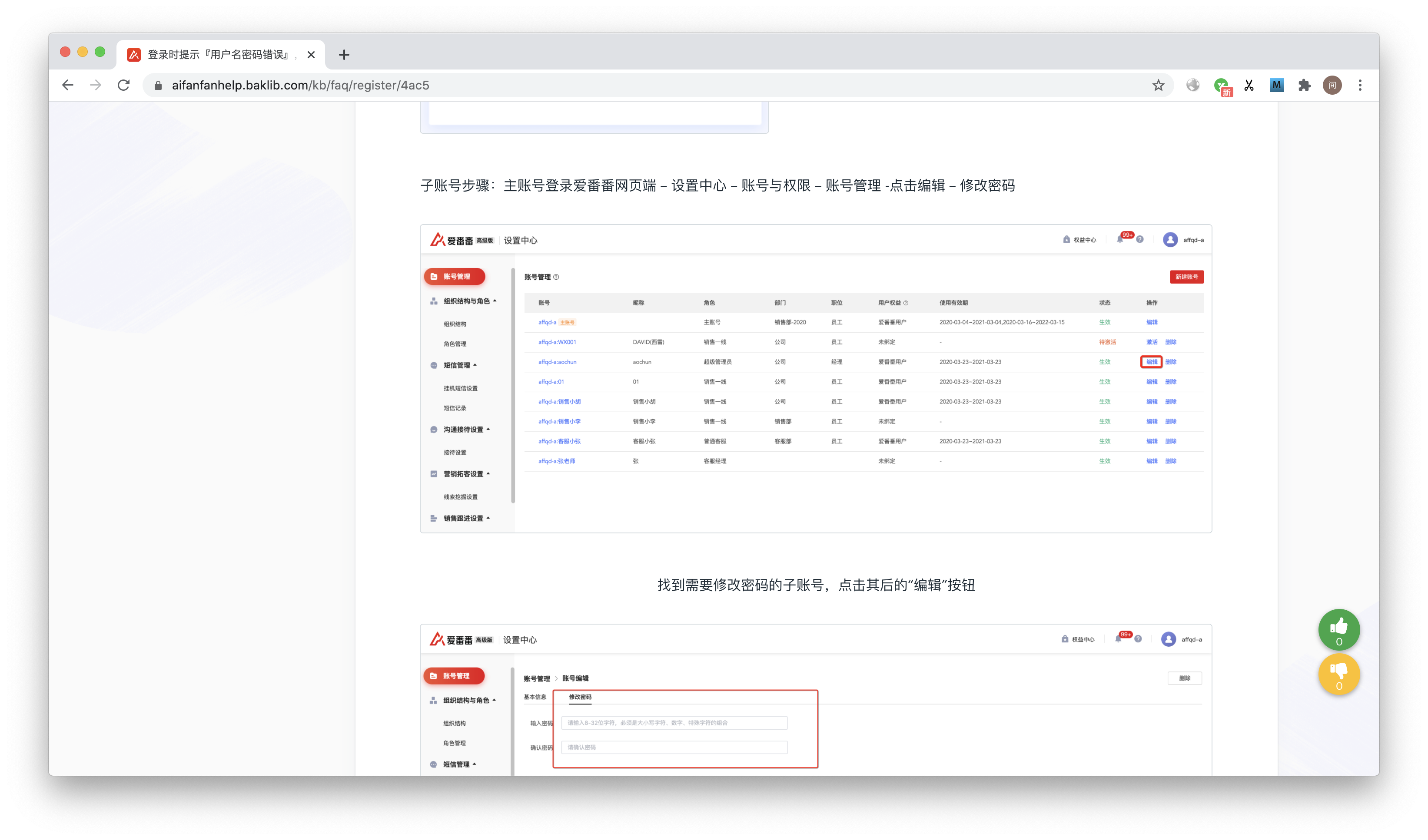Close the 登录时提示 tab
Image resolution: width=1428 pixels, height=840 pixels.
click(311, 54)
